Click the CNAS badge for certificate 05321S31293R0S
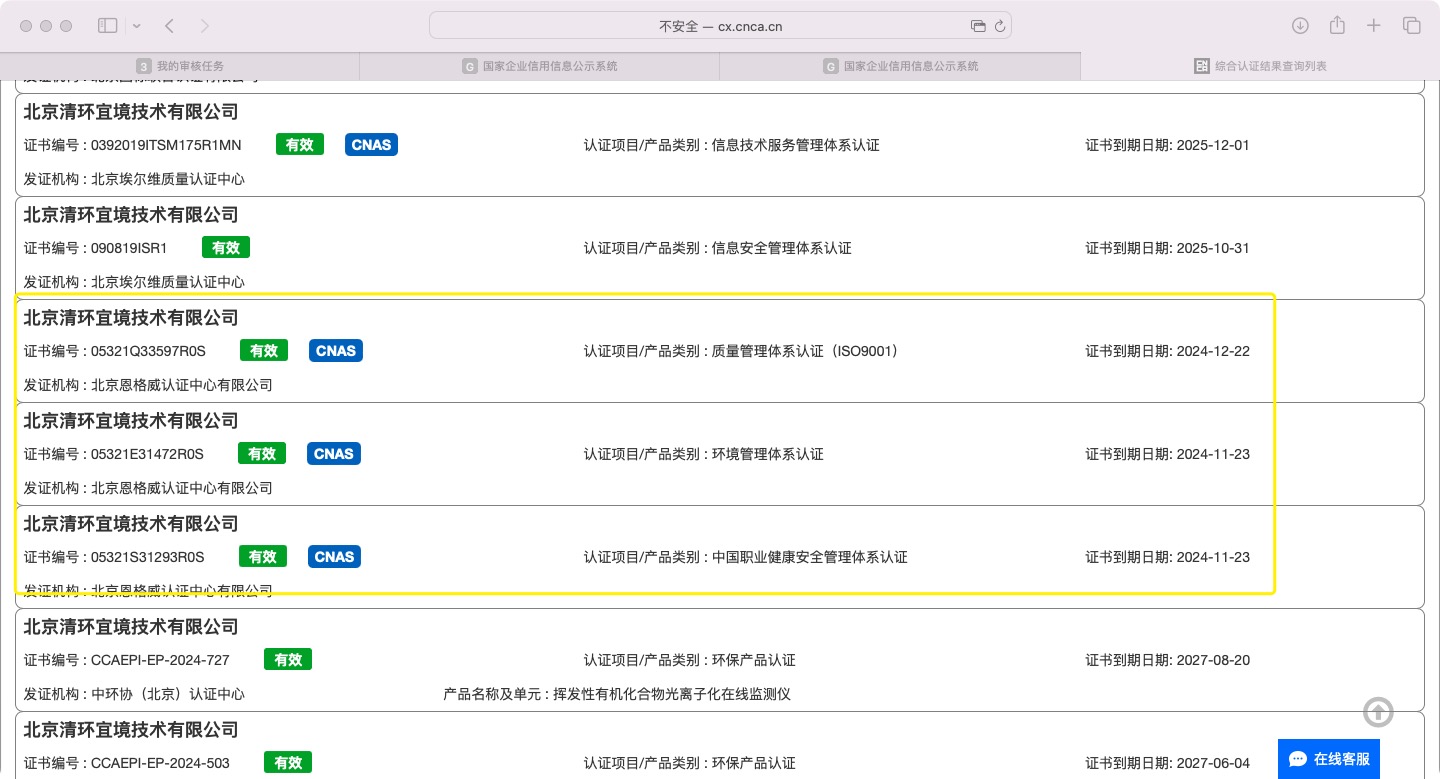The image size is (1440, 779). pos(334,557)
